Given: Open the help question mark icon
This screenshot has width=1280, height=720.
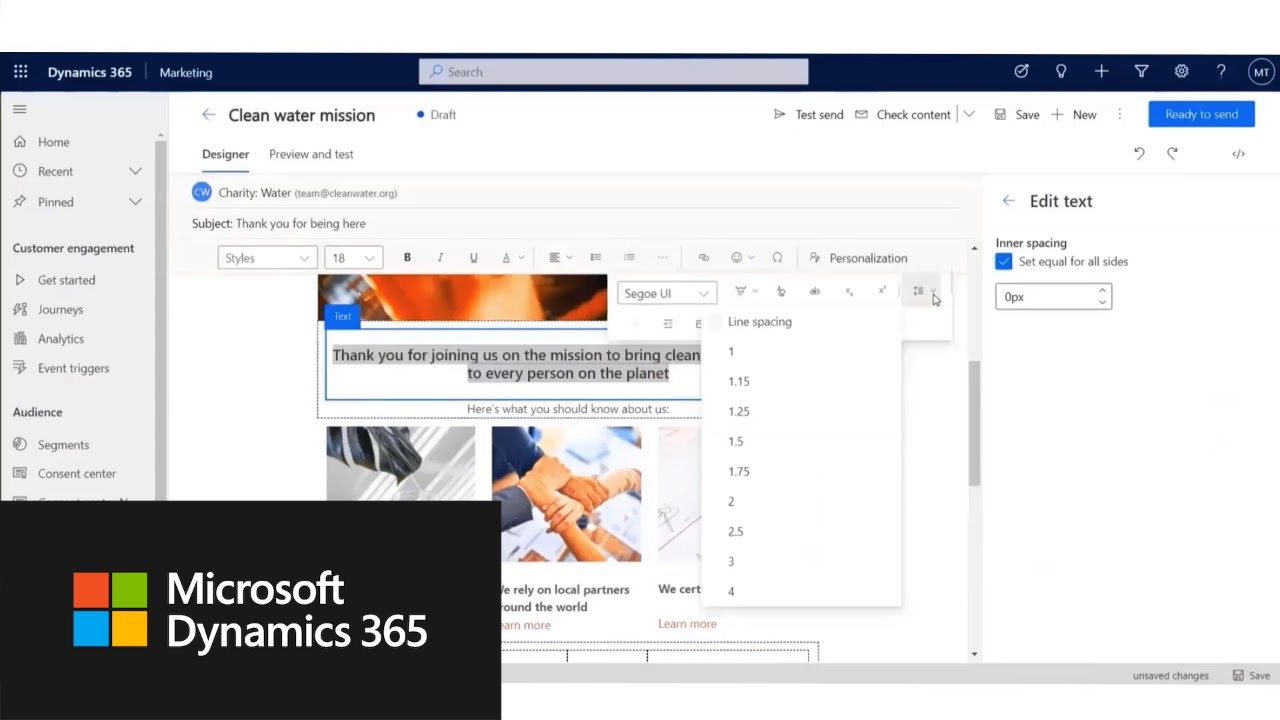Looking at the screenshot, I should click(1221, 72).
